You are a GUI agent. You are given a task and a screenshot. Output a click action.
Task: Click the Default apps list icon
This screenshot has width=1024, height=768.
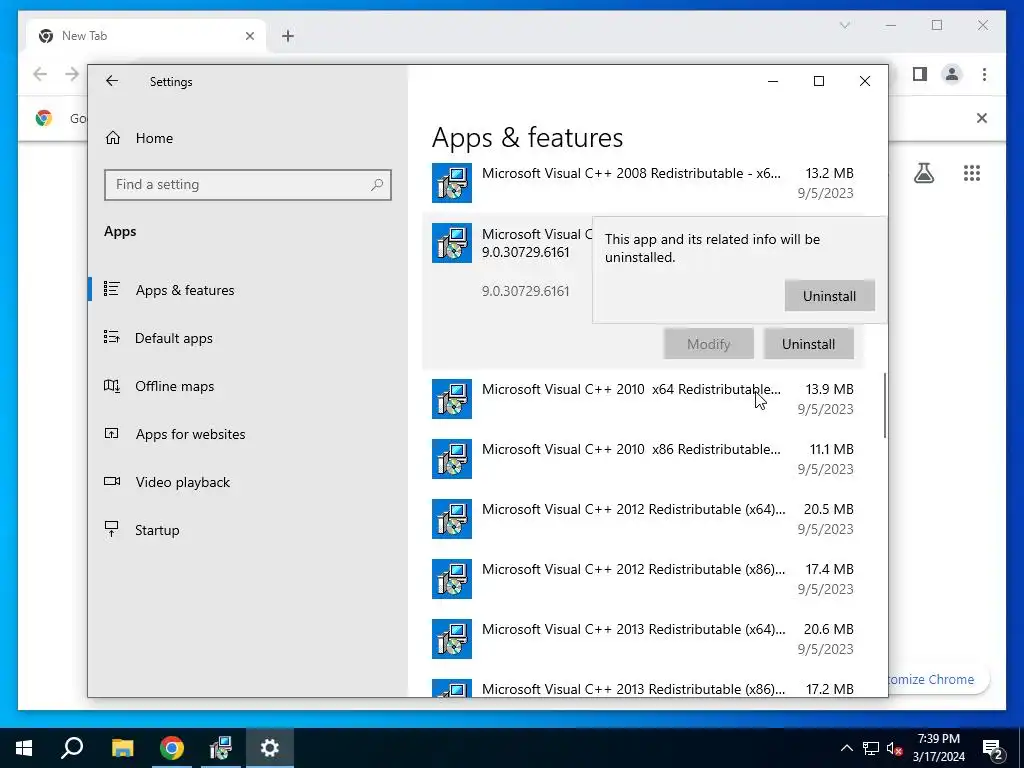(x=112, y=337)
